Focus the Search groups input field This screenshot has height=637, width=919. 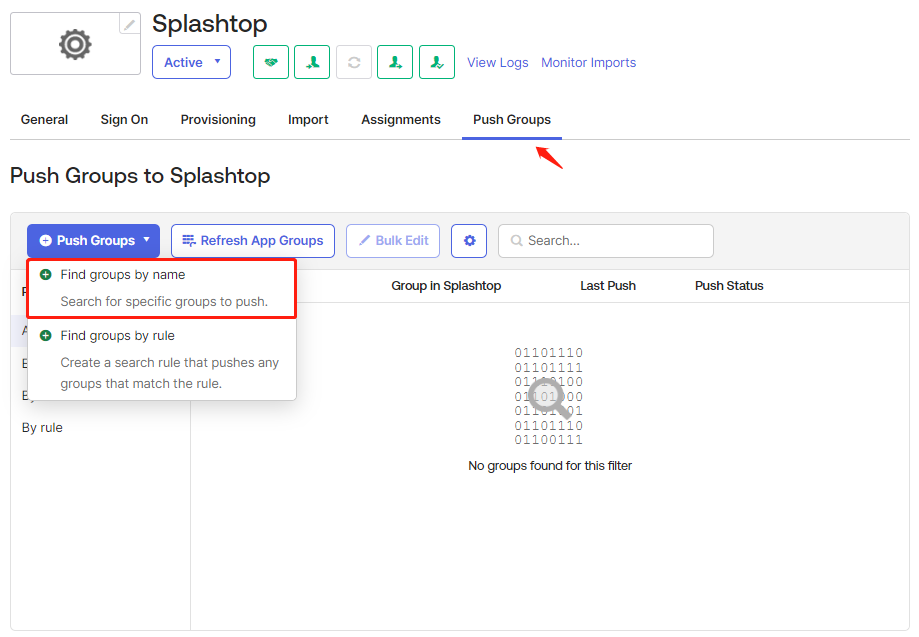(606, 241)
